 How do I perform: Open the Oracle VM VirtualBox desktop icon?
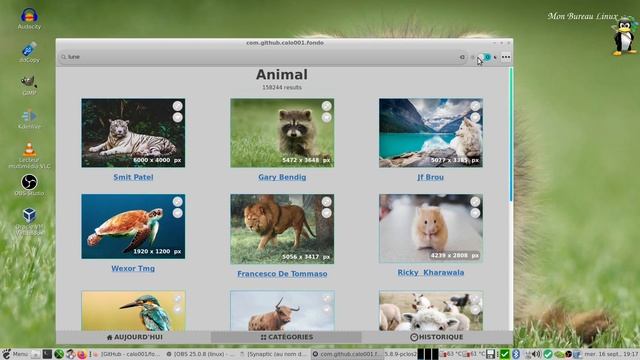29,222
